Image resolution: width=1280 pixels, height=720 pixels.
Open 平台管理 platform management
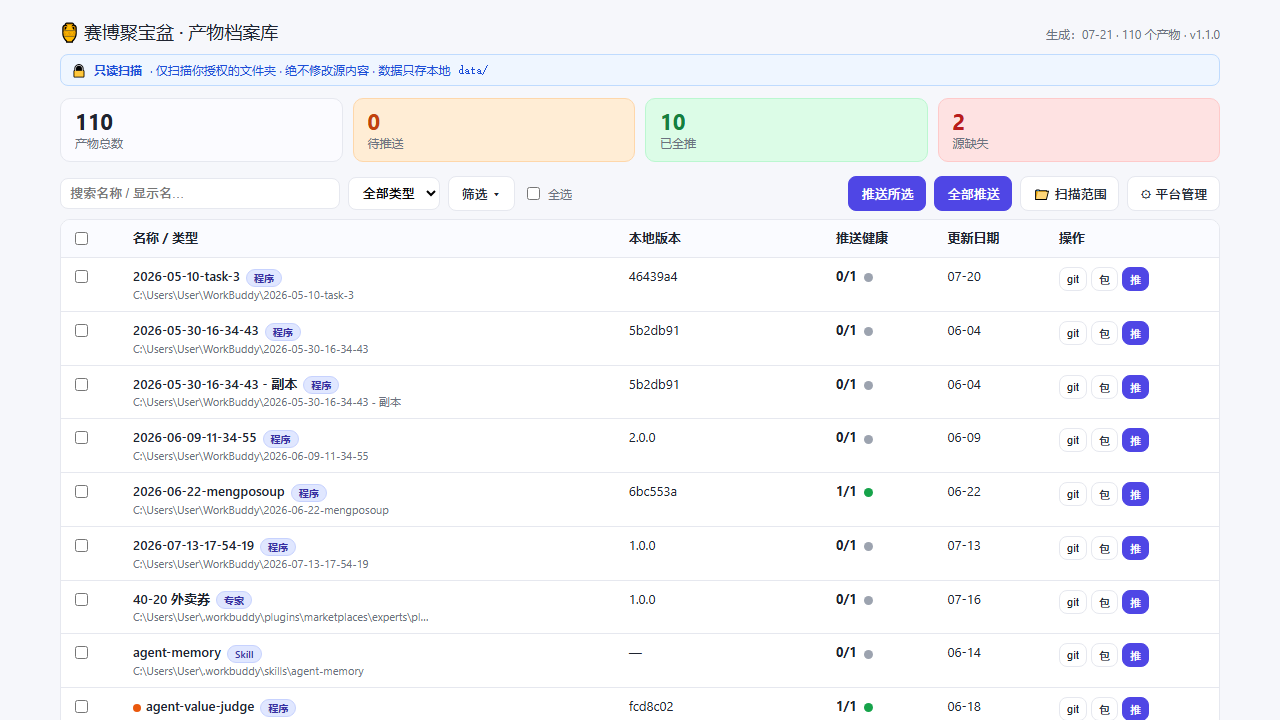tap(1173, 194)
